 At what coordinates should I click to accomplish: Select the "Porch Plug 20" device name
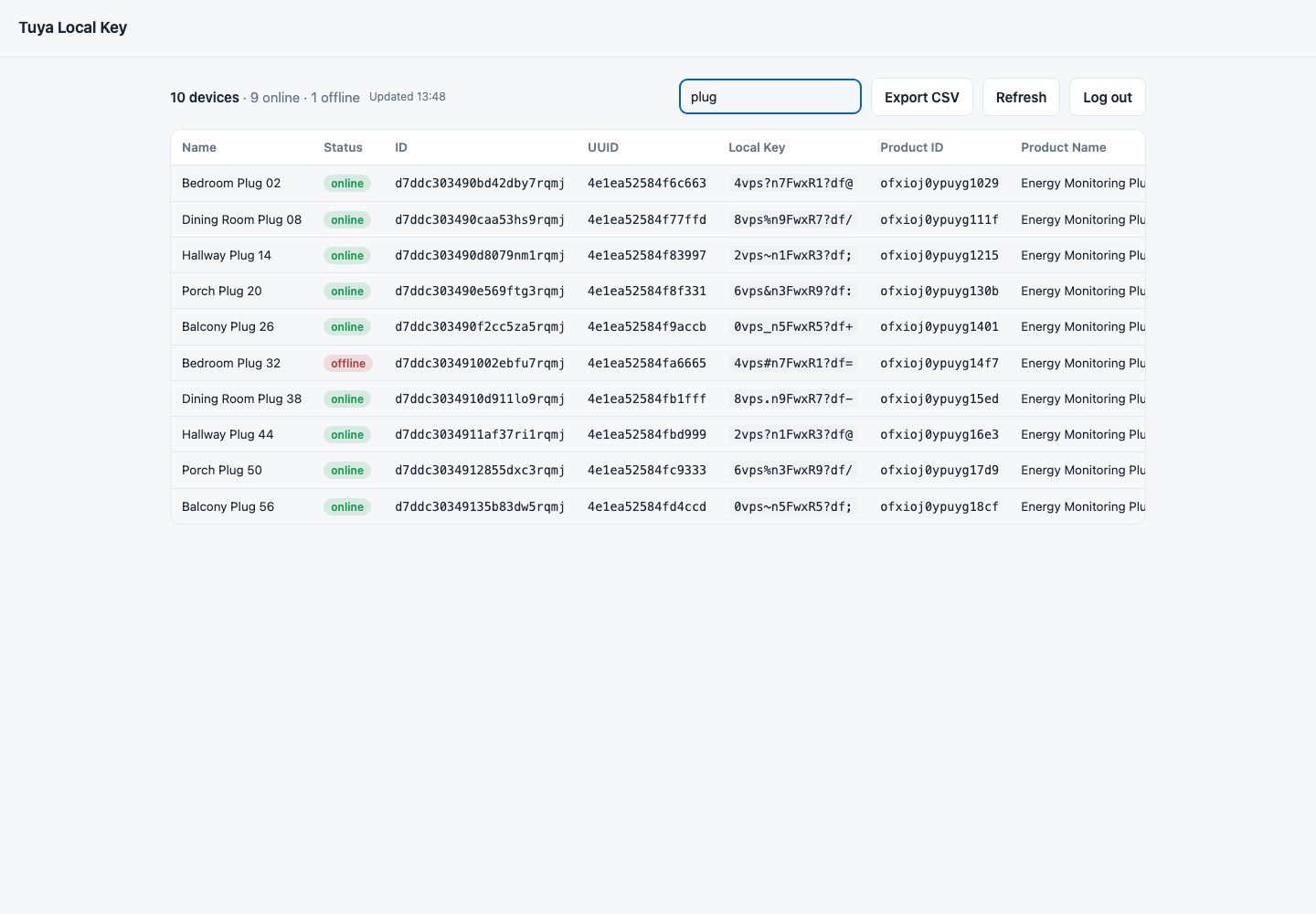point(222,291)
